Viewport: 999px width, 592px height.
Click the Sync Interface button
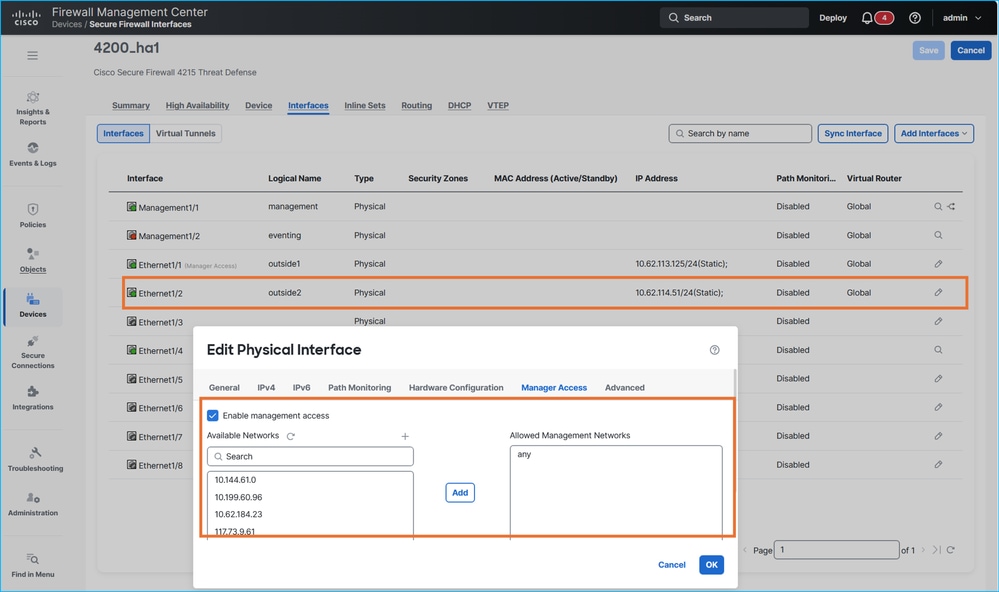pyautogui.click(x=853, y=133)
